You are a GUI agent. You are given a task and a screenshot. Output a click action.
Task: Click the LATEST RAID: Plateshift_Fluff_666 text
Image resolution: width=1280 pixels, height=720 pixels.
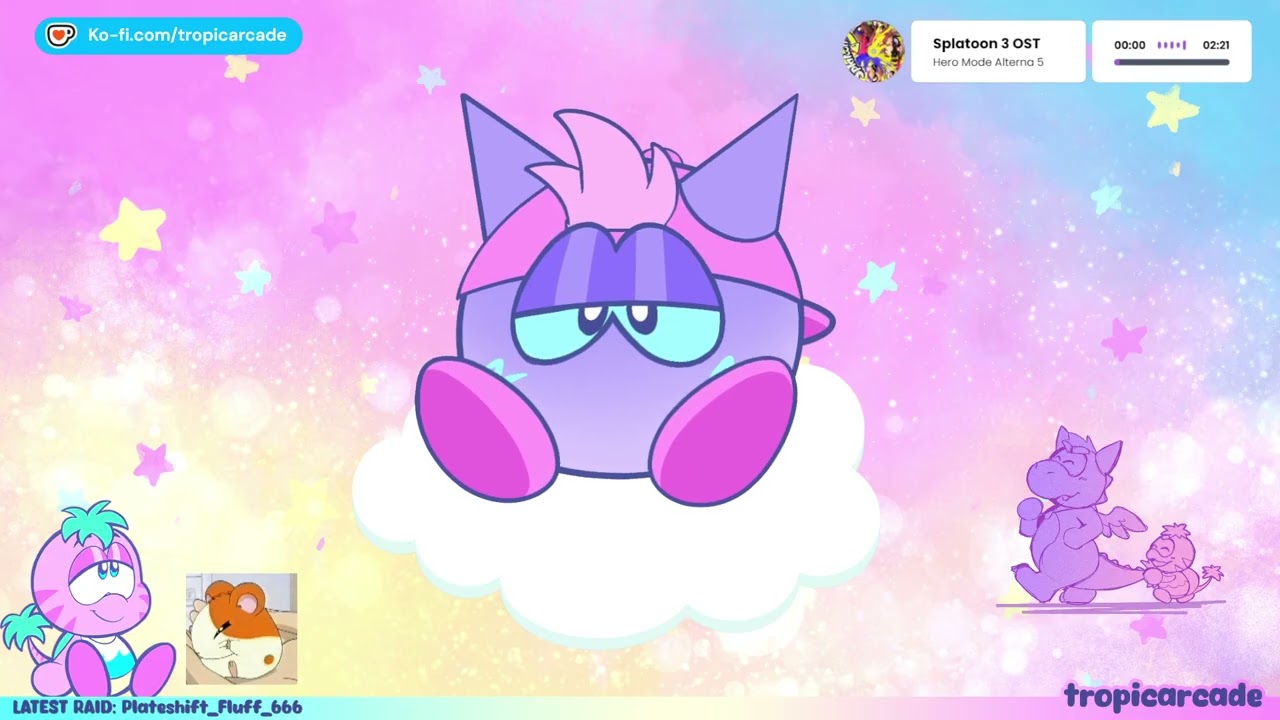(x=157, y=707)
